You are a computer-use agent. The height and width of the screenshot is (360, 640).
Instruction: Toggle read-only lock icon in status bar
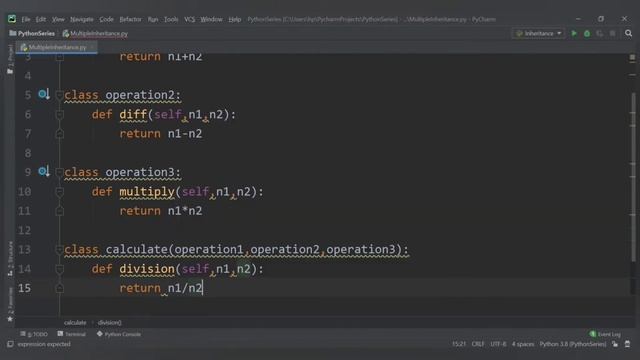(x=615, y=344)
